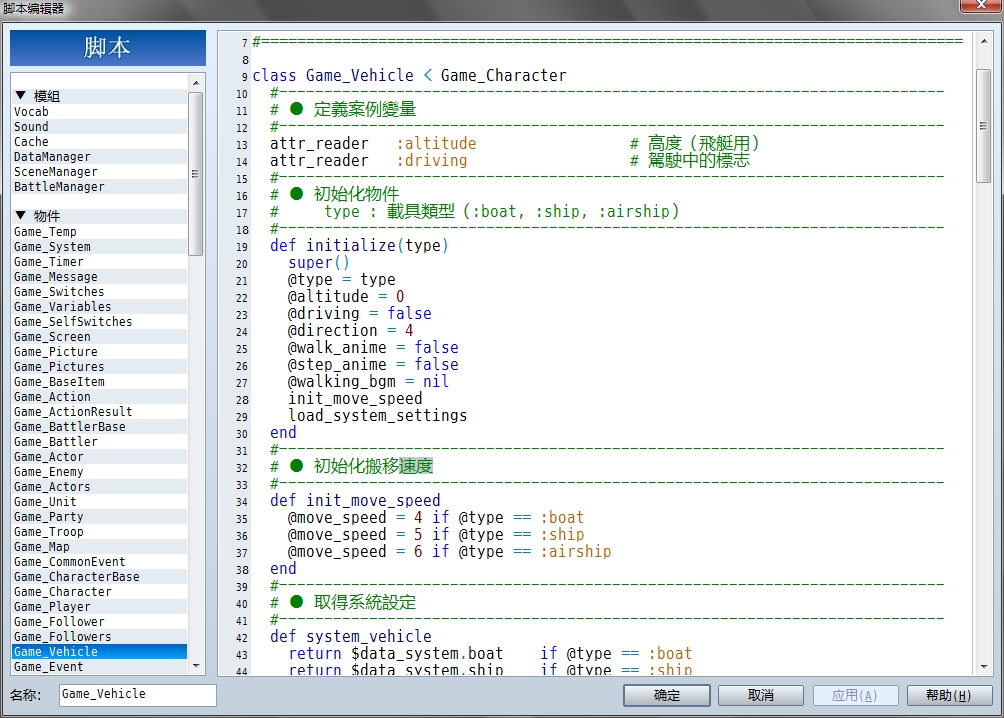Close the script editor window
The height and width of the screenshot is (718, 1004).
(980, 5)
